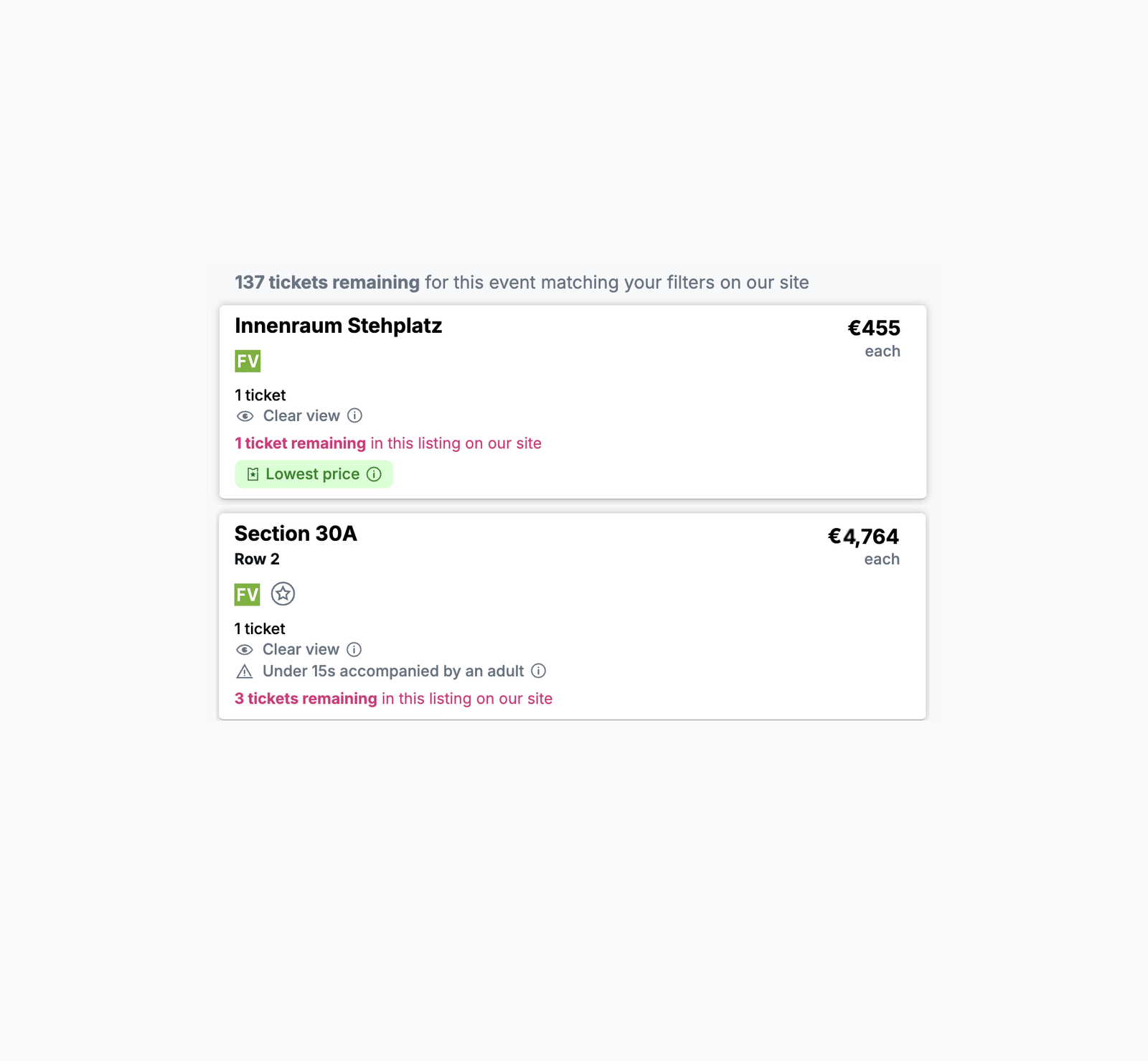Select the Section 30A listing title
Viewport: 1148px width, 1061px height.
(x=296, y=534)
